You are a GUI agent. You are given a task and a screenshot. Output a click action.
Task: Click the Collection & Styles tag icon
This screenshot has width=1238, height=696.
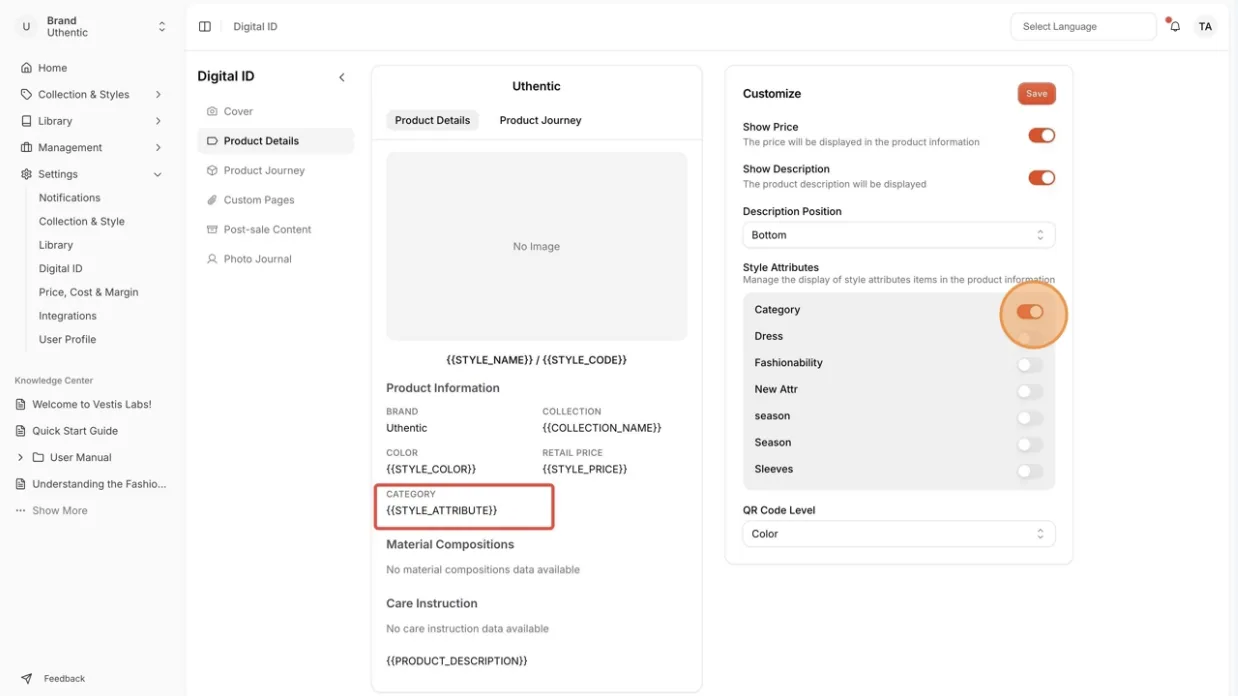[26, 94]
